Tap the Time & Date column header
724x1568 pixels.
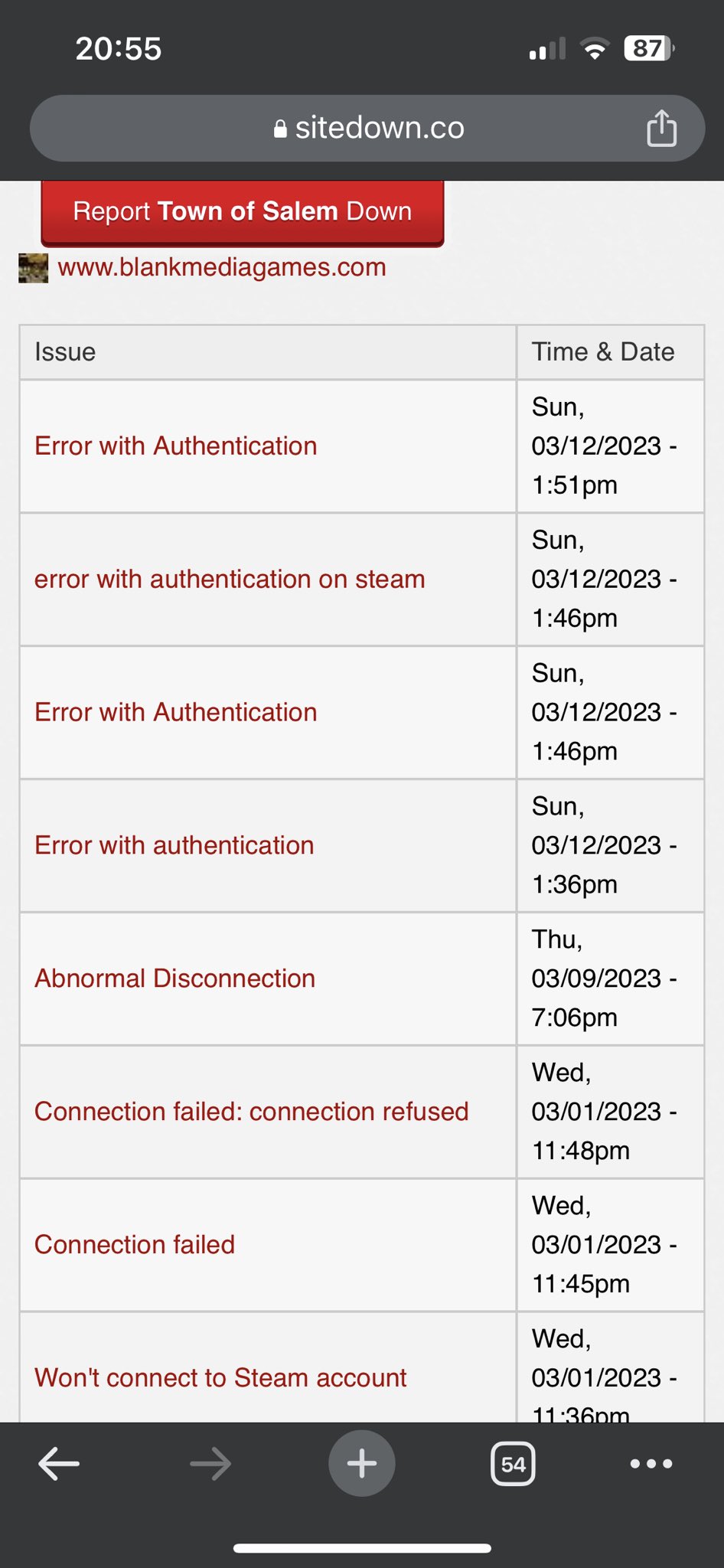coord(603,352)
